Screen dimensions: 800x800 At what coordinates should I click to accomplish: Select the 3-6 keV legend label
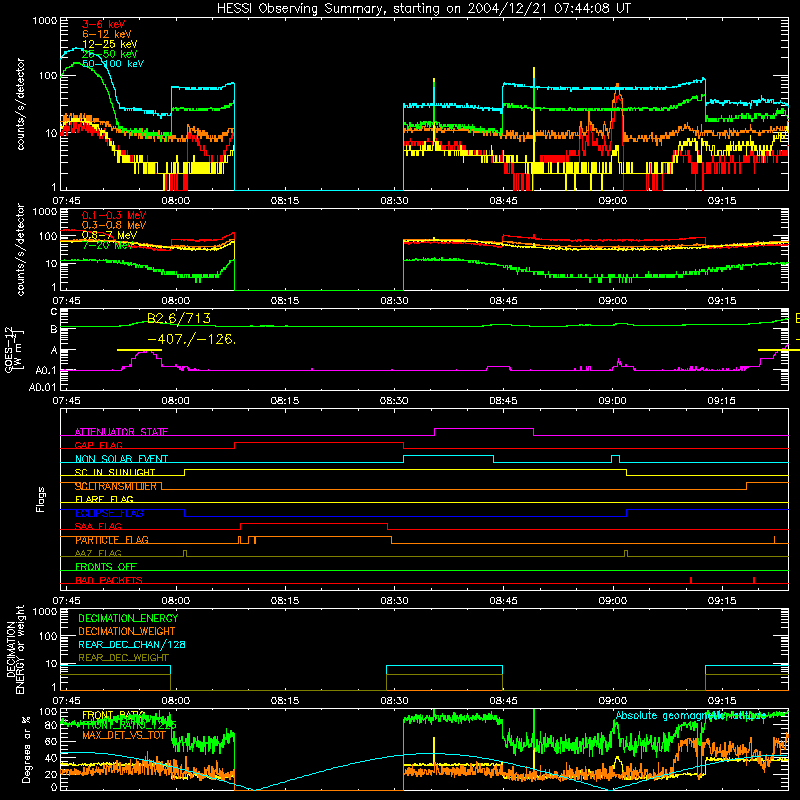103,24
